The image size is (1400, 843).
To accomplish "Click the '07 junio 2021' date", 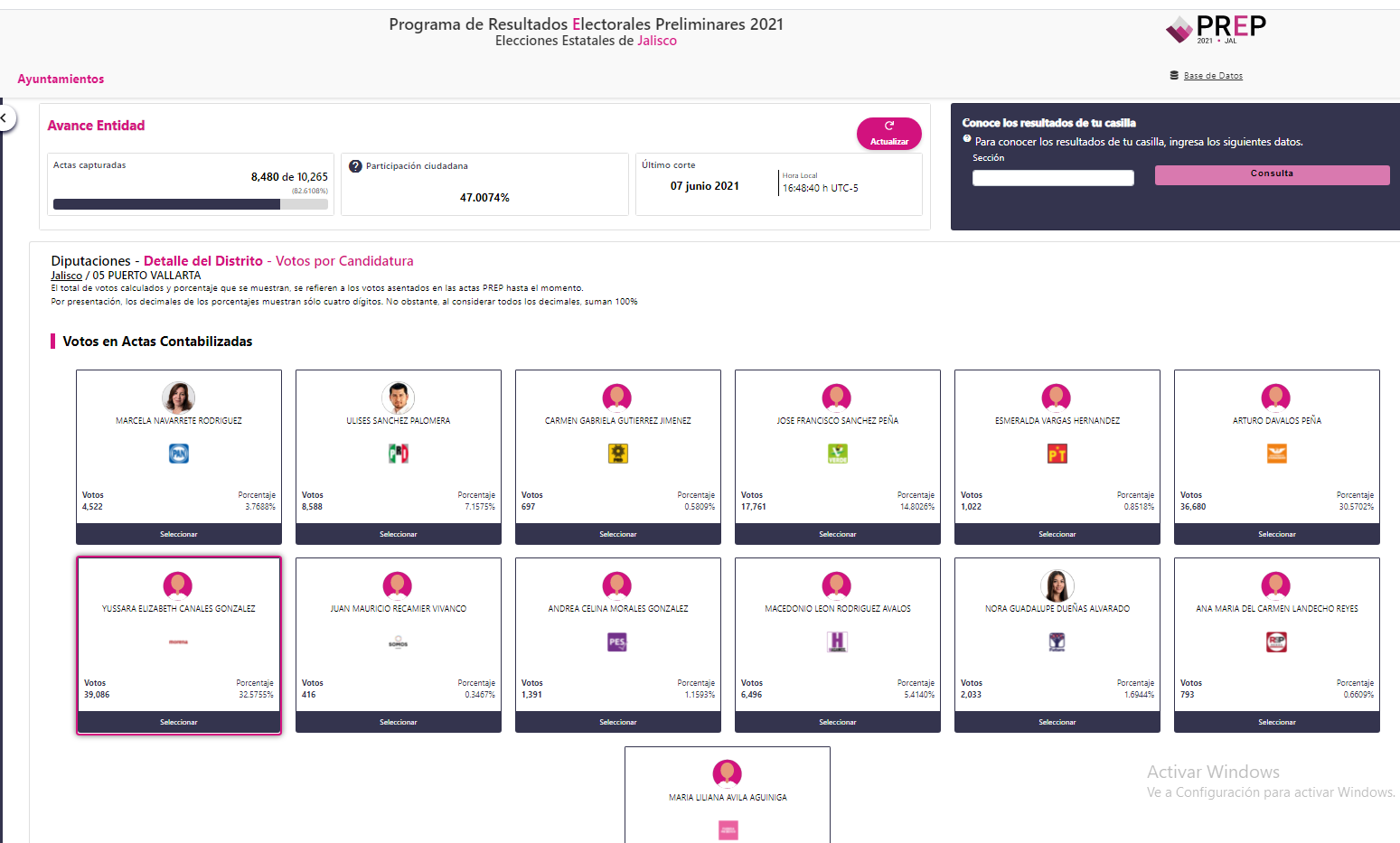I will click(705, 186).
